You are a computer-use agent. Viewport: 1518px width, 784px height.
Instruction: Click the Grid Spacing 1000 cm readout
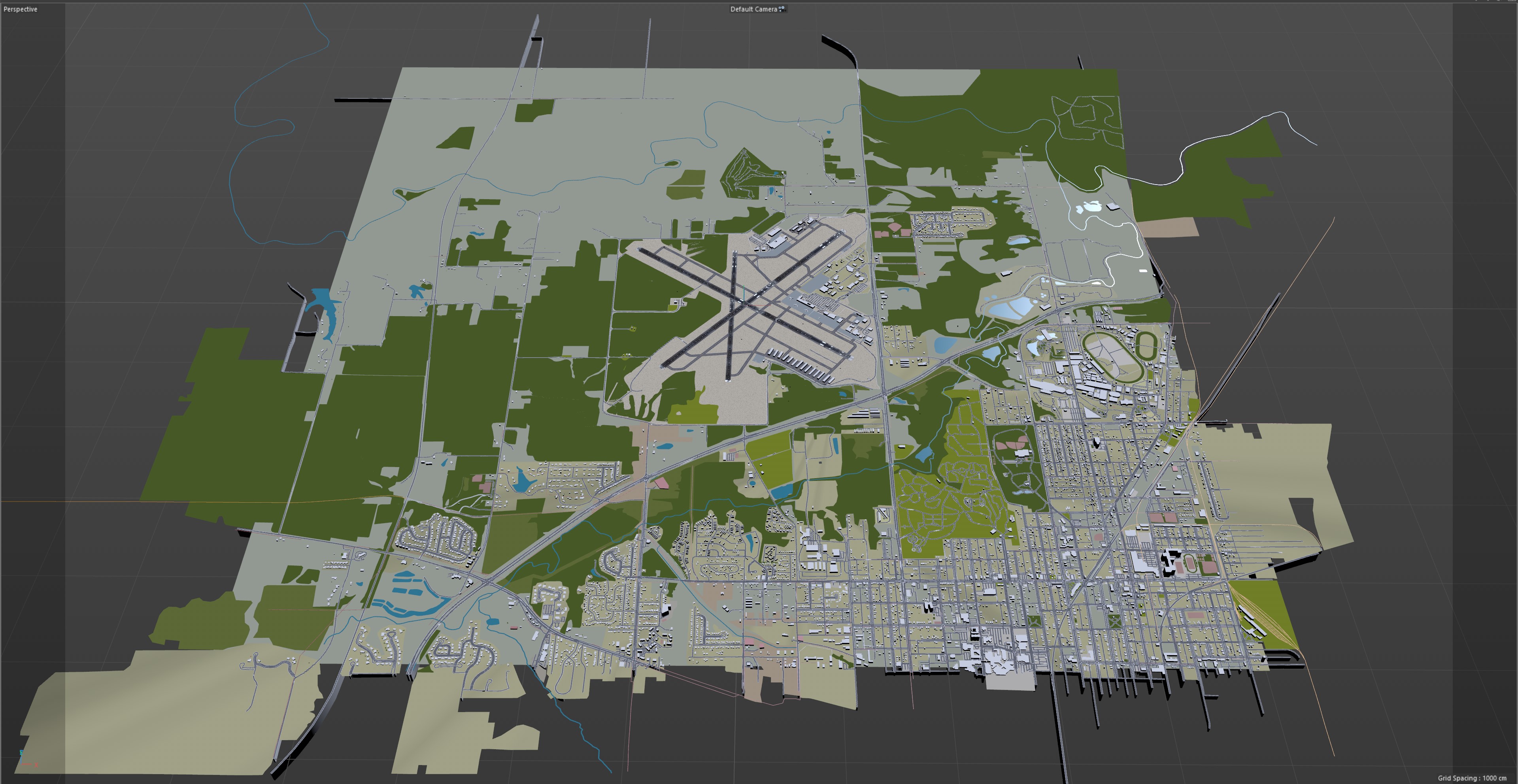[1471, 778]
